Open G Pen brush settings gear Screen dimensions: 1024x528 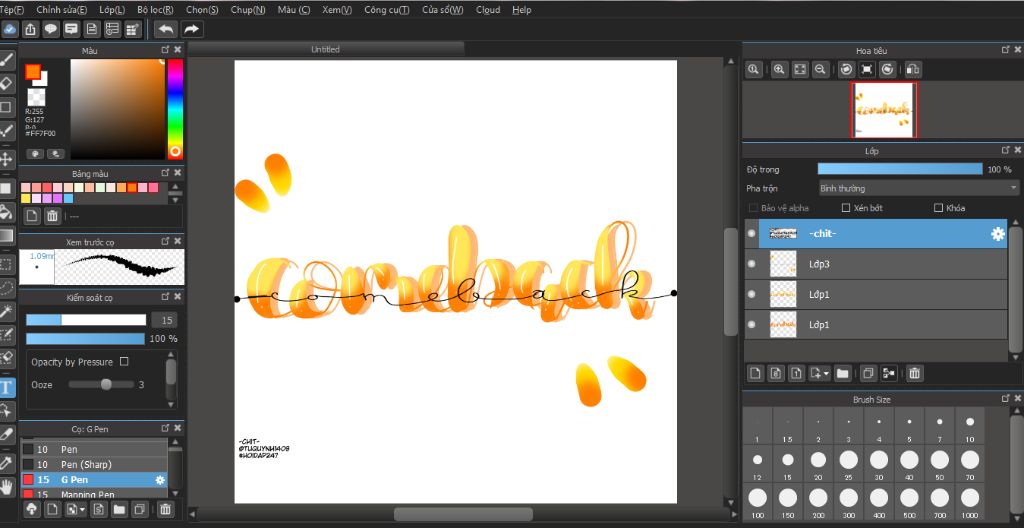[x=160, y=480]
